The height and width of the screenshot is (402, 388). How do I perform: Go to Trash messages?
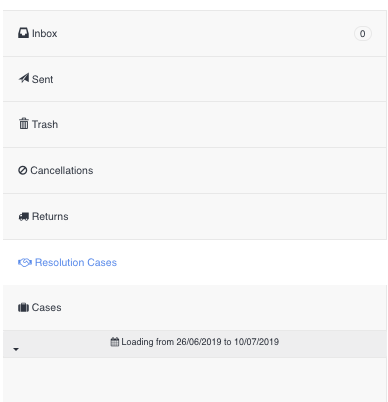195,125
